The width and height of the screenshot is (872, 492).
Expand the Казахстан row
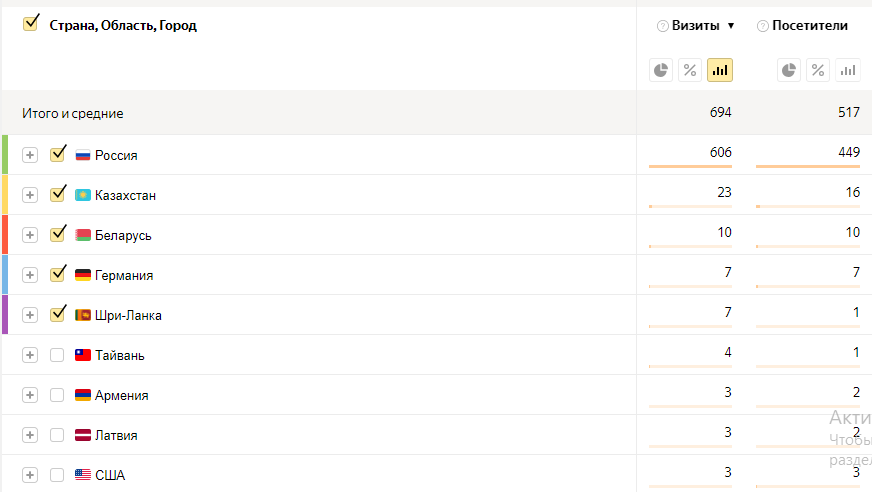(30, 195)
